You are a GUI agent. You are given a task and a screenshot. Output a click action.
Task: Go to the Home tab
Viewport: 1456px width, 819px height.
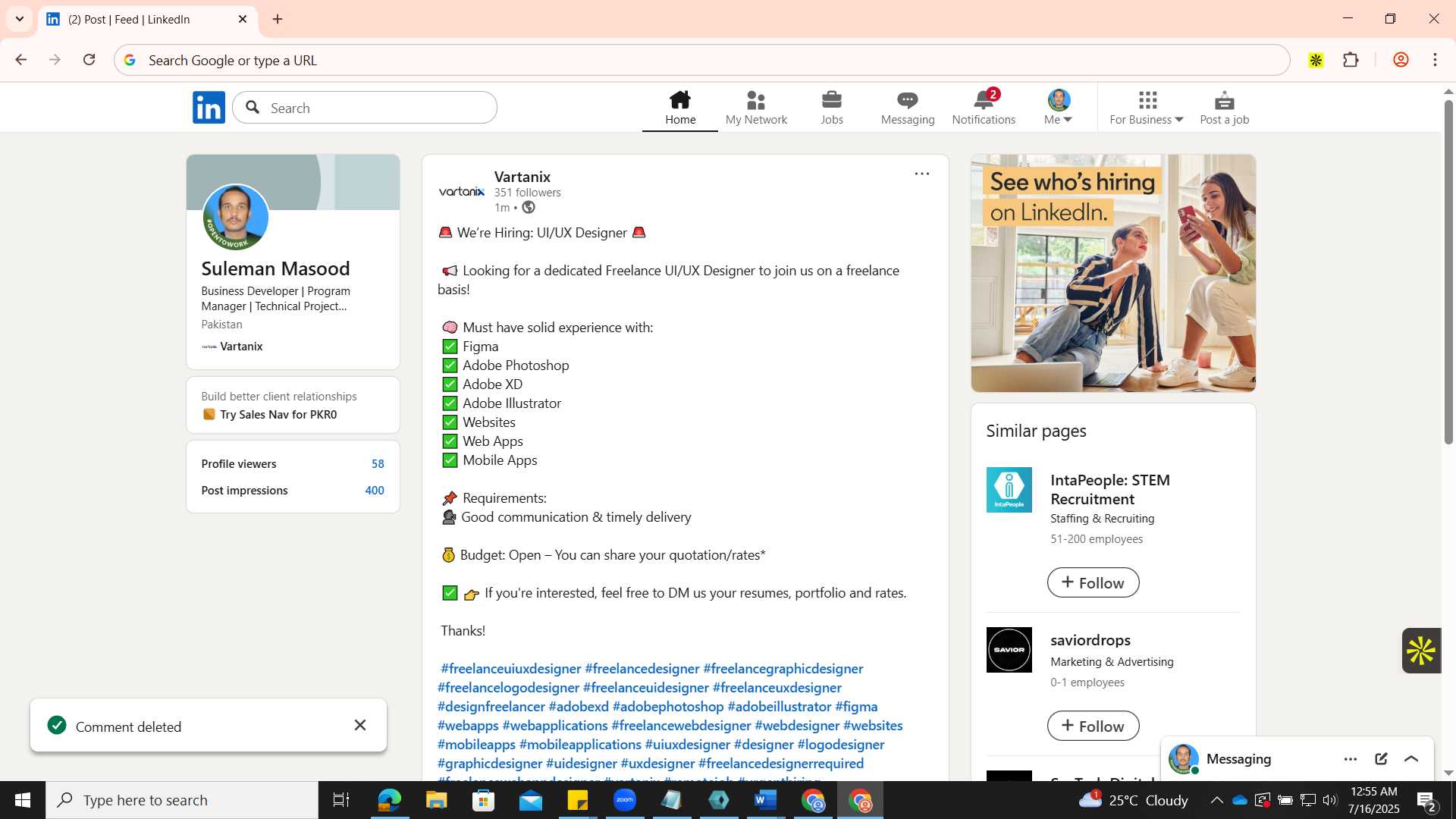coord(680,108)
